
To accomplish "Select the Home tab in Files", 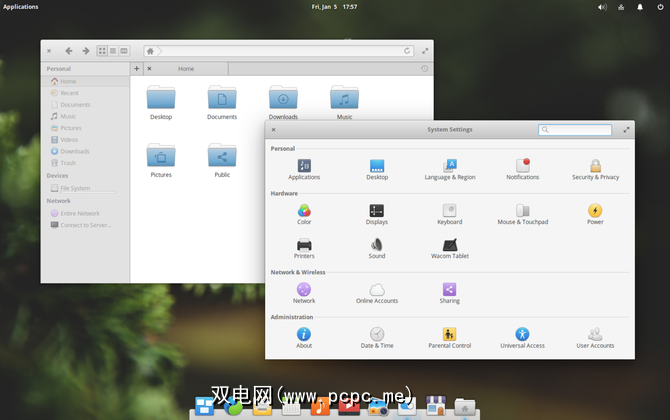I will (186, 69).
